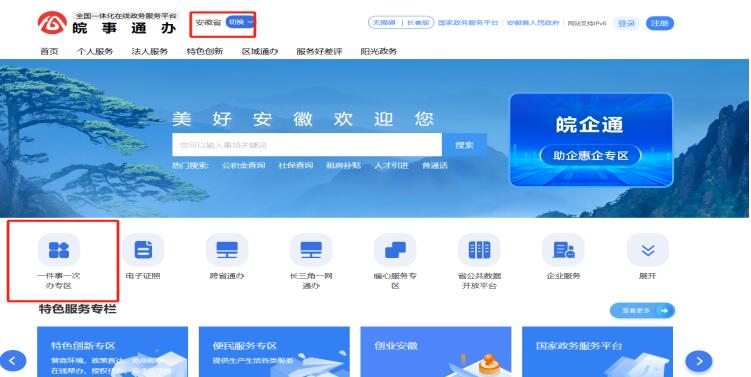Click the 登录 login button
Viewport: 751px width, 377px height.
click(x=626, y=23)
